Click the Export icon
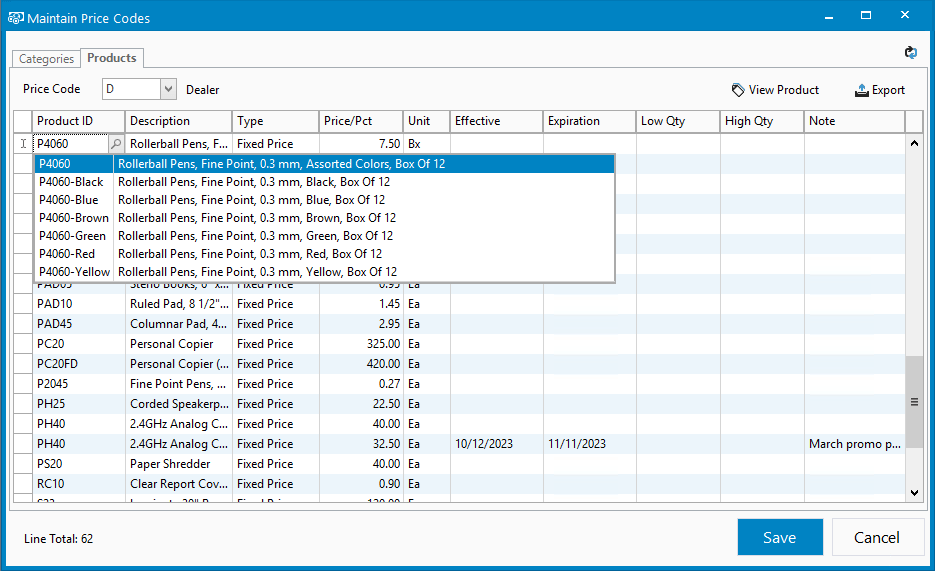The width and height of the screenshot is (935, 571). [x=861, y=90]
